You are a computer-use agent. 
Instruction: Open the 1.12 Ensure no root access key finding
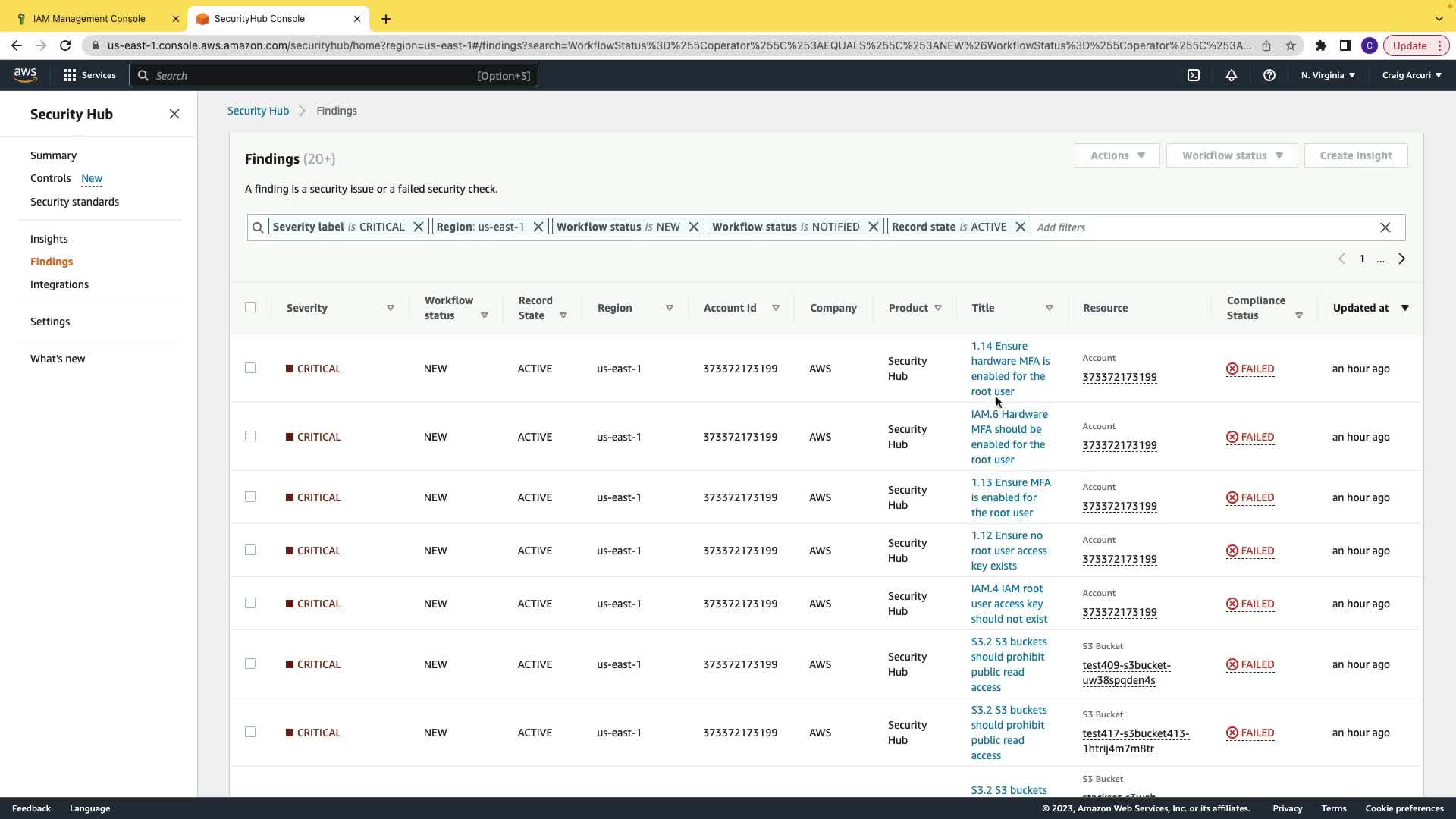[1009, 551]
